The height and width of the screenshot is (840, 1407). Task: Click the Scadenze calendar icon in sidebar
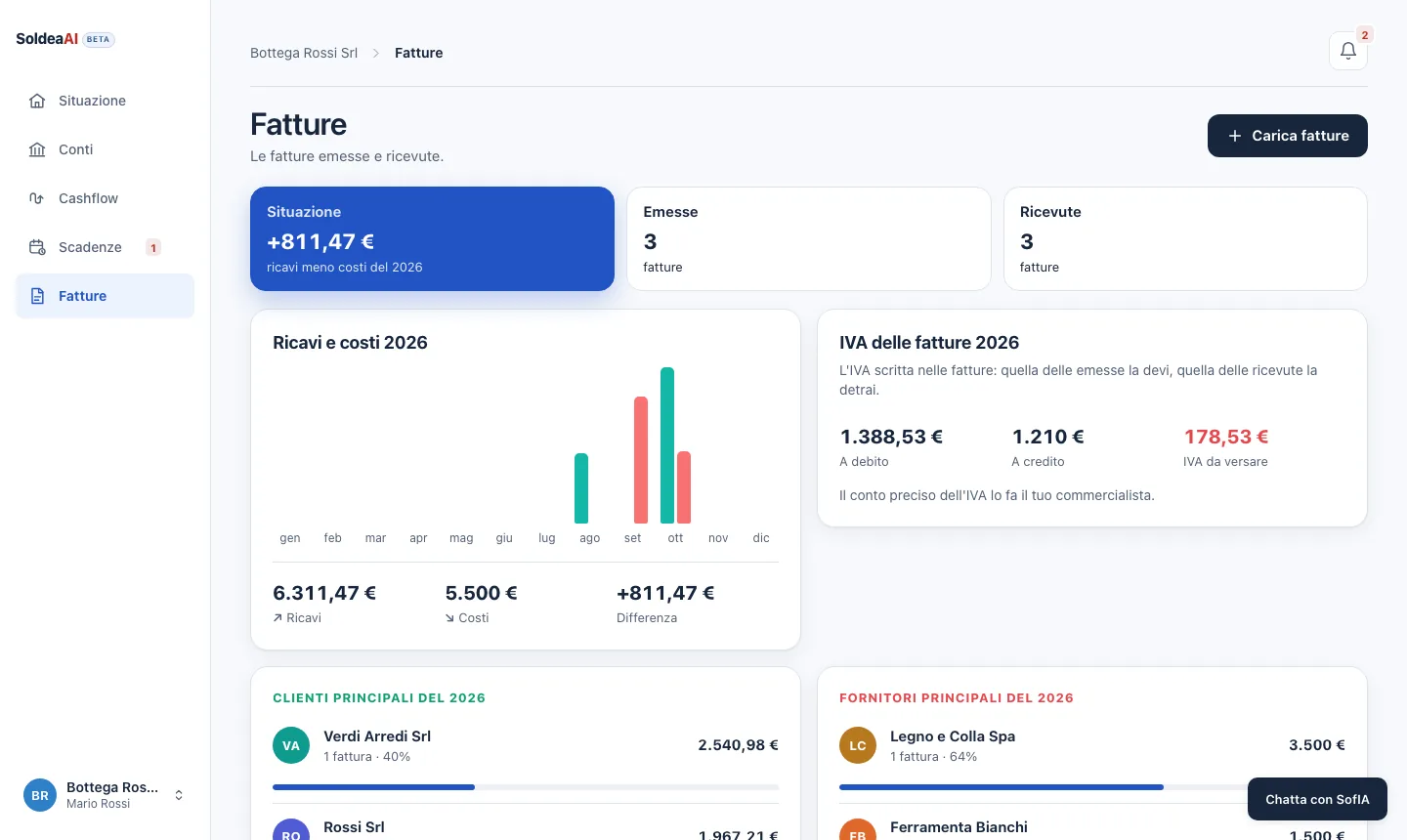37,247
